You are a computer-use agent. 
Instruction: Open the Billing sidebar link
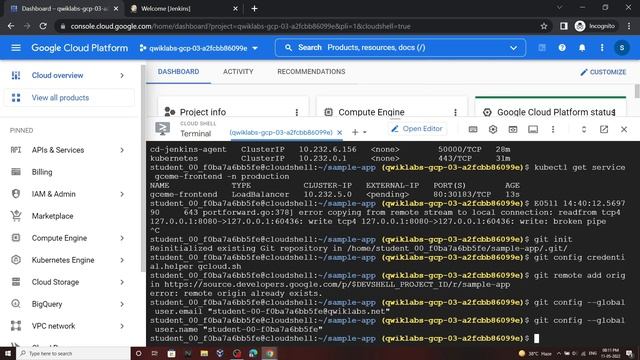pos(42,172)
